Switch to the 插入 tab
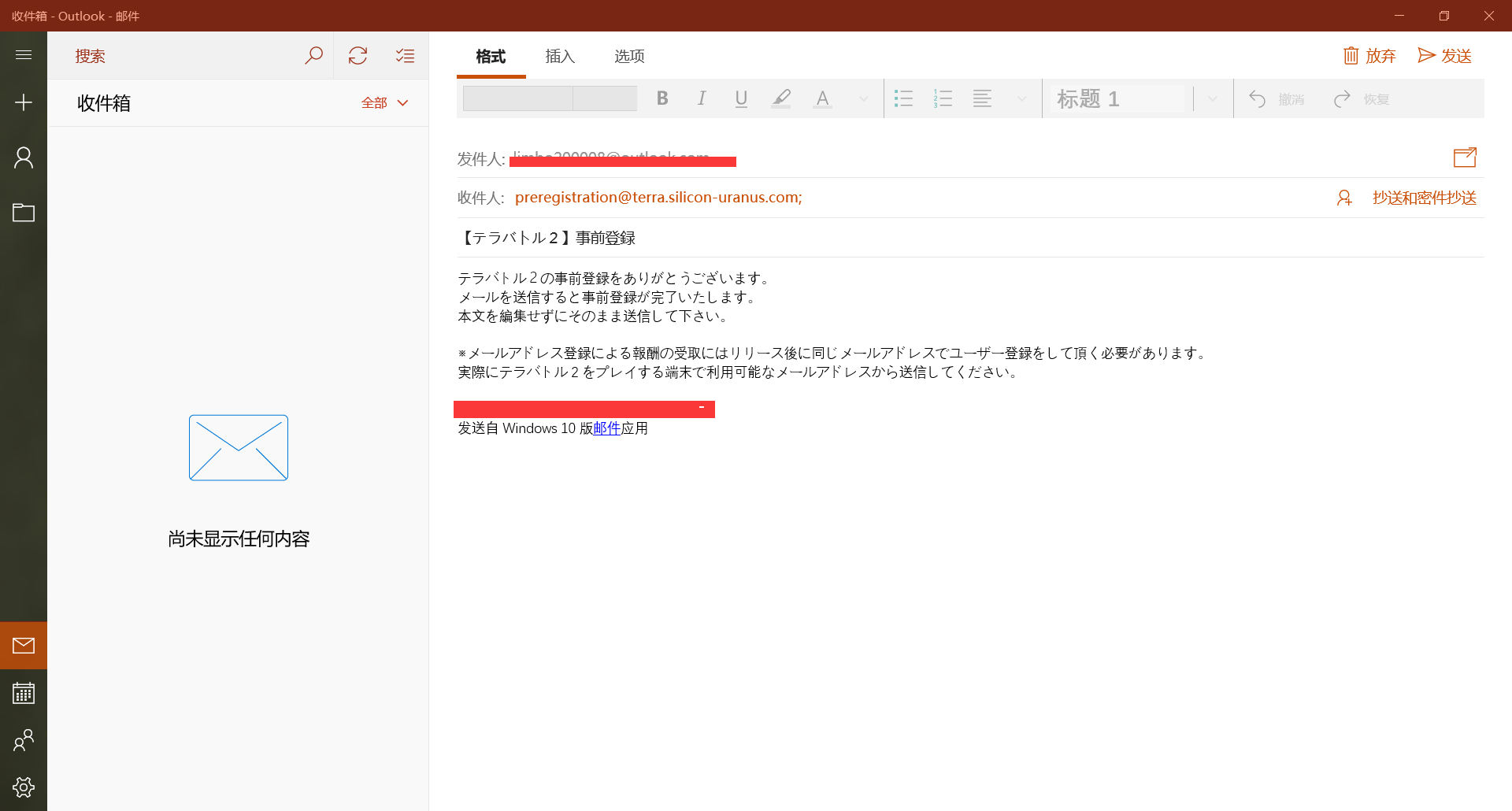 tap(560, 56)
